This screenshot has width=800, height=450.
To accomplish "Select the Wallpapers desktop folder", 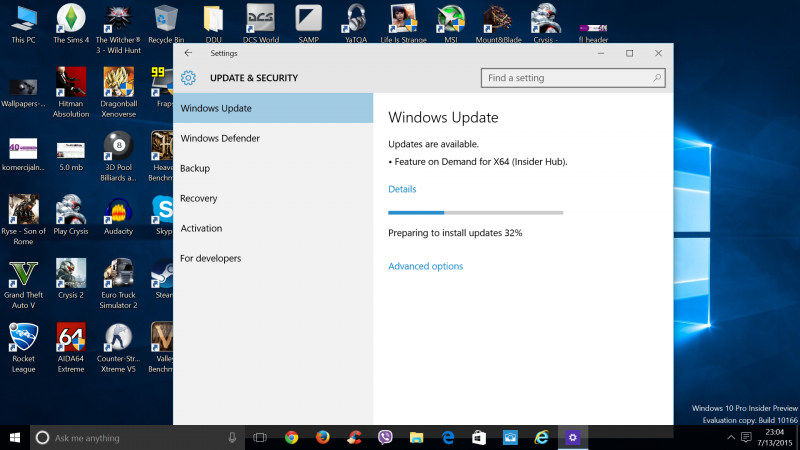I will pyautogui.click(x=23, y=92).
